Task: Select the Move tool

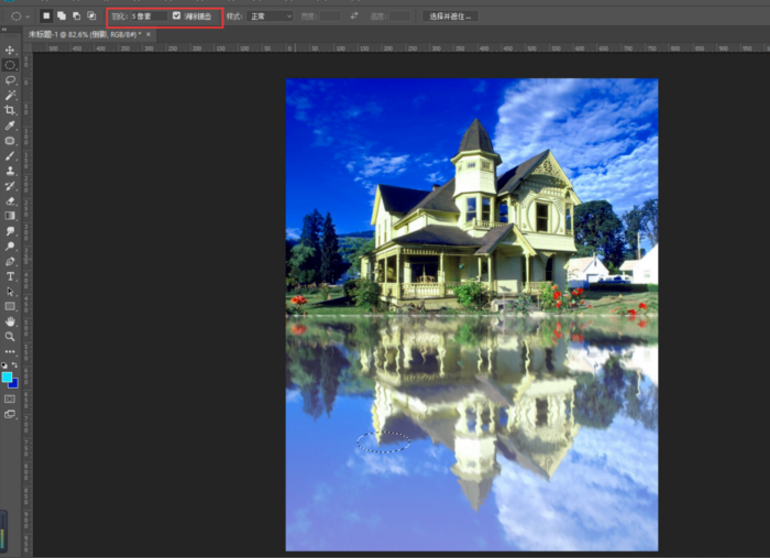Action: [10, 50]
